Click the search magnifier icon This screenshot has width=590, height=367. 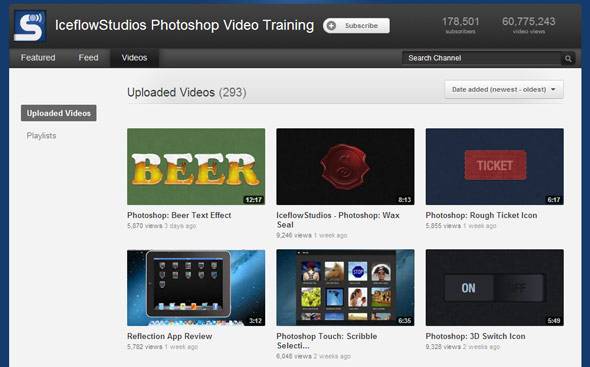pyautogui.click(x=568, y=58)
